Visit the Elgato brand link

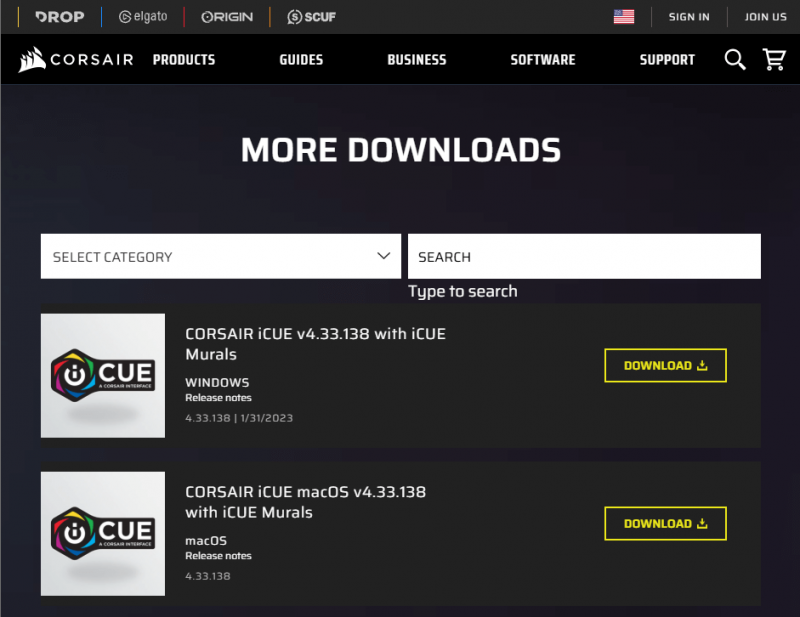click(x=143, y=17)
